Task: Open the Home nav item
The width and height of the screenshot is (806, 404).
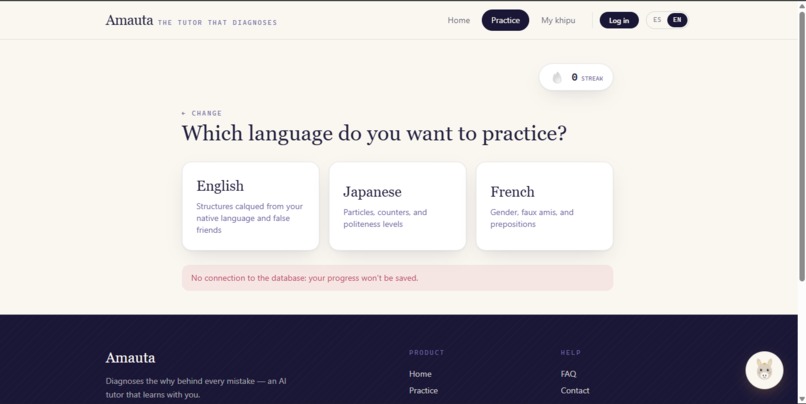Action: coord(459,20)
